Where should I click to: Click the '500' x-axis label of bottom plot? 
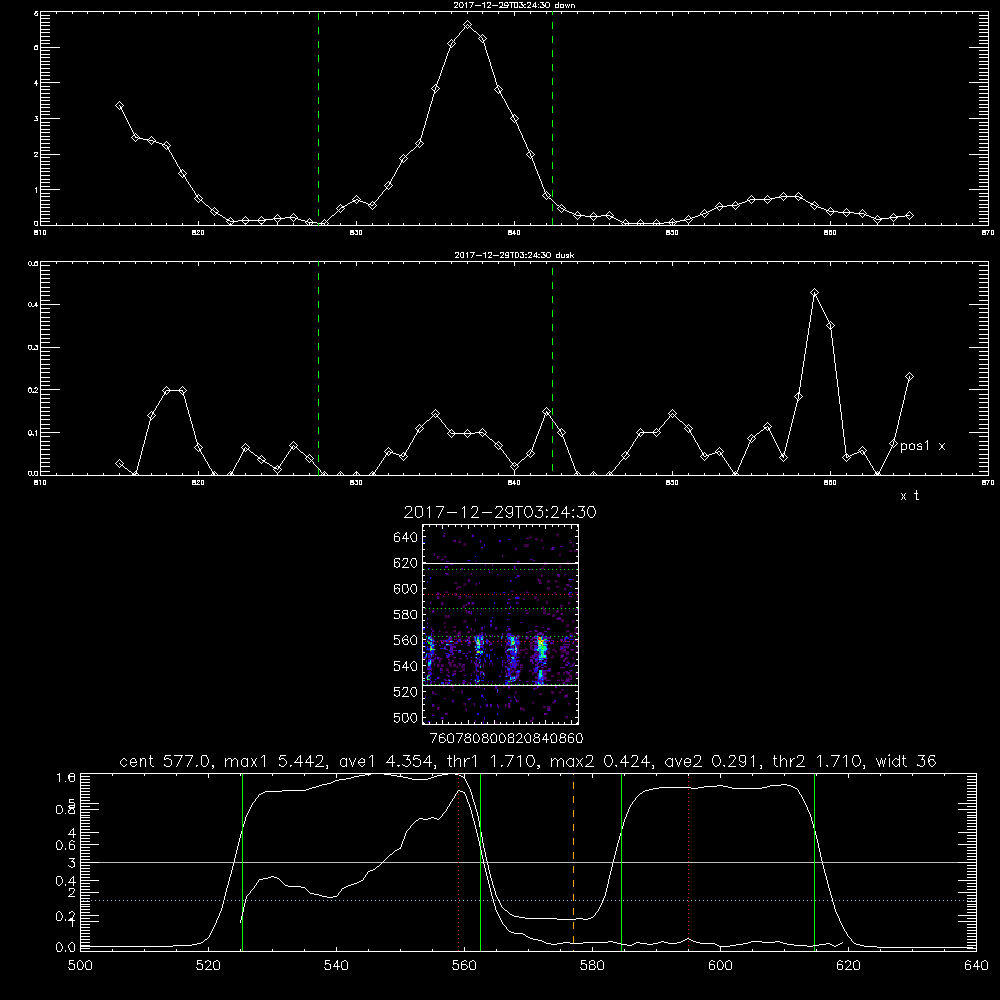(x=80, y=966)
